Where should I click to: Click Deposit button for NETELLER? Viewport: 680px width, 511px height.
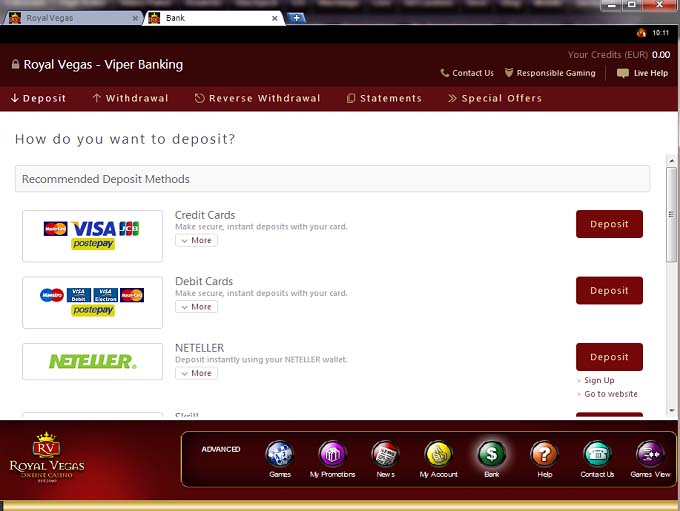[x=609, y=357]
